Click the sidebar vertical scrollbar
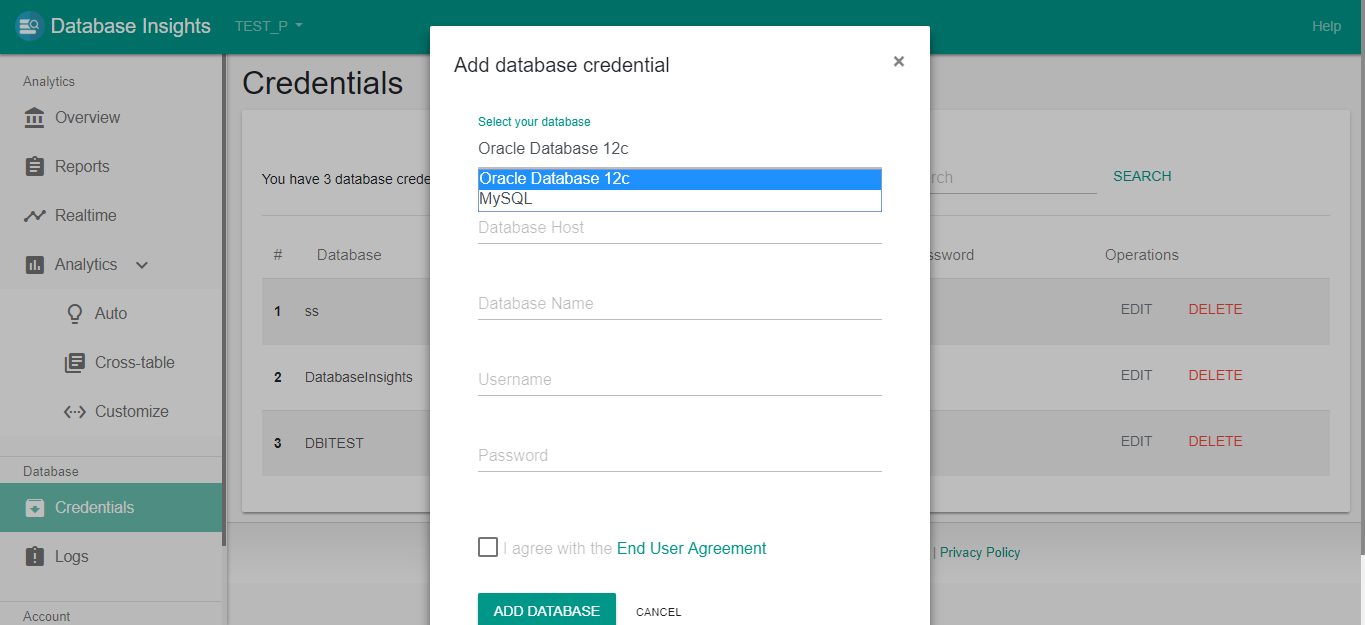1365x625 pixels. 225,300
